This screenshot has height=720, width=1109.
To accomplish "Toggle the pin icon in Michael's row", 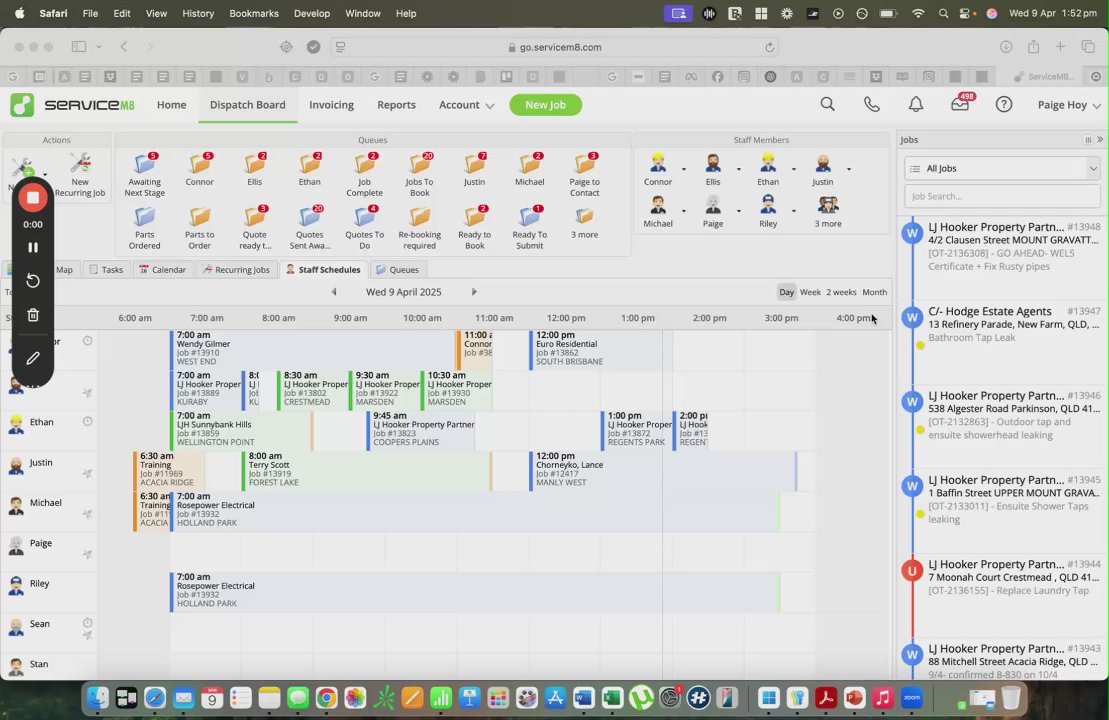I will [x=87, y=514].
